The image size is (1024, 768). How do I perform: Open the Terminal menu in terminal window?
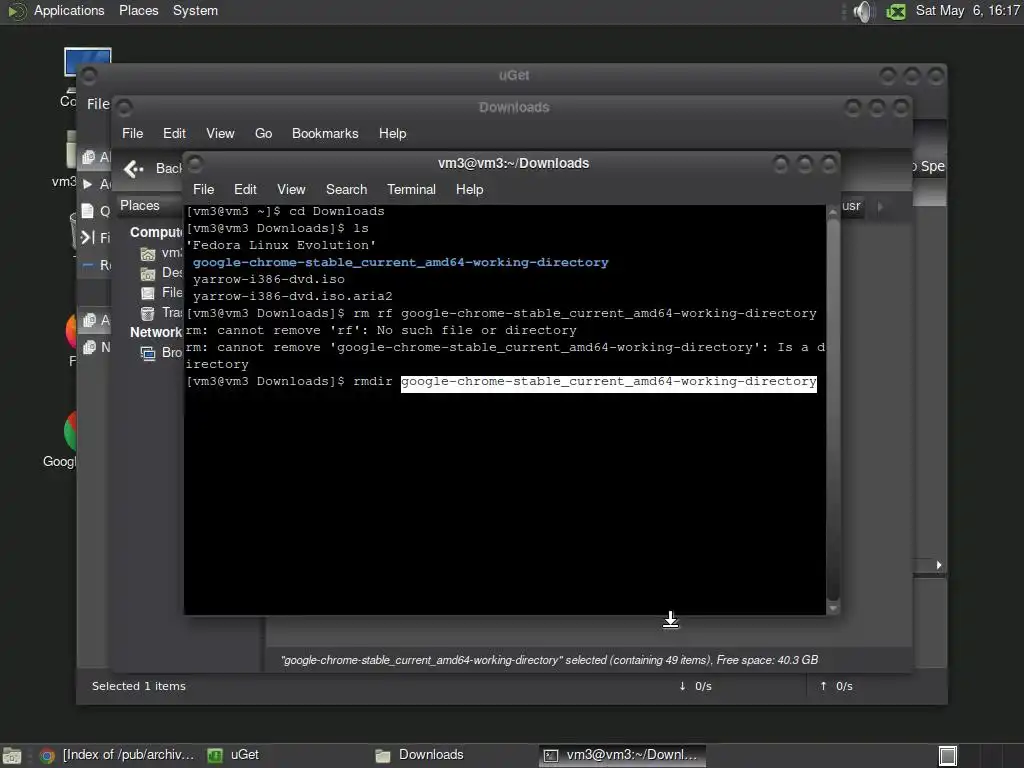click(411, 189)
